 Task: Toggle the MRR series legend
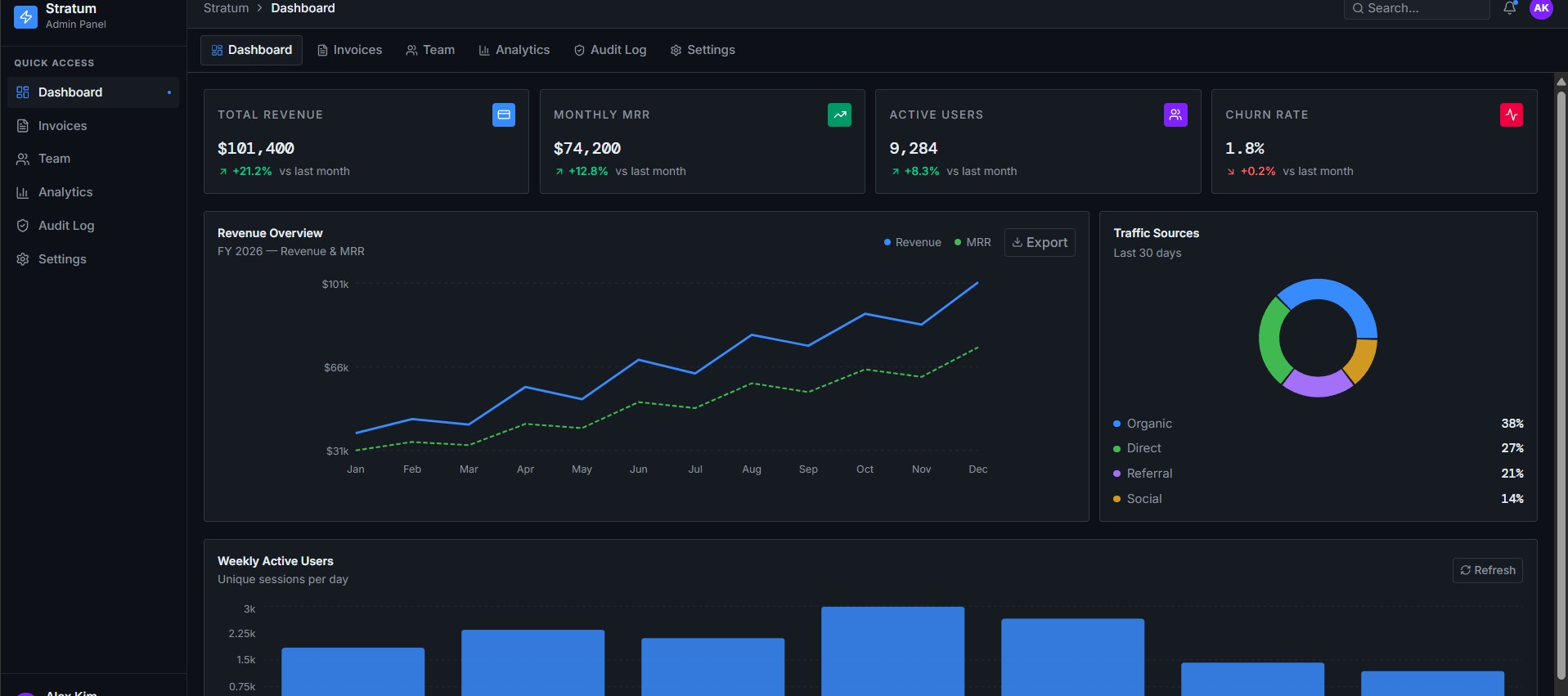tap(973, 242)
